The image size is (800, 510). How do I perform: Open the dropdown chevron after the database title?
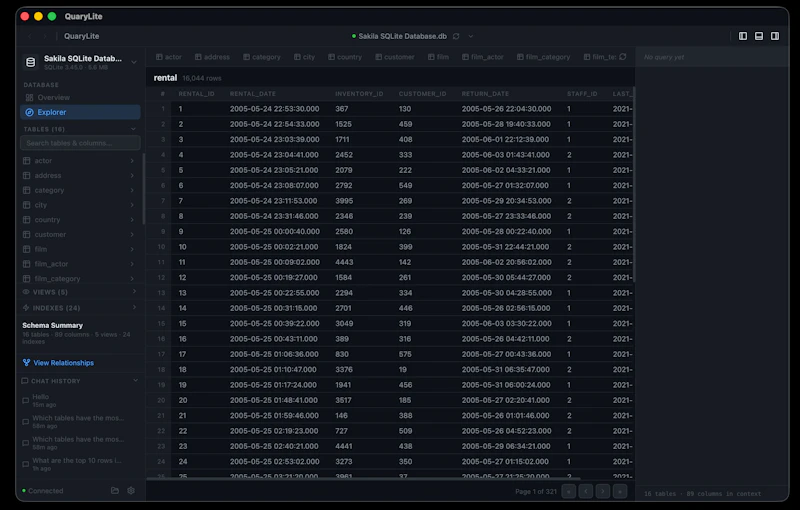[x=471, y=36]
